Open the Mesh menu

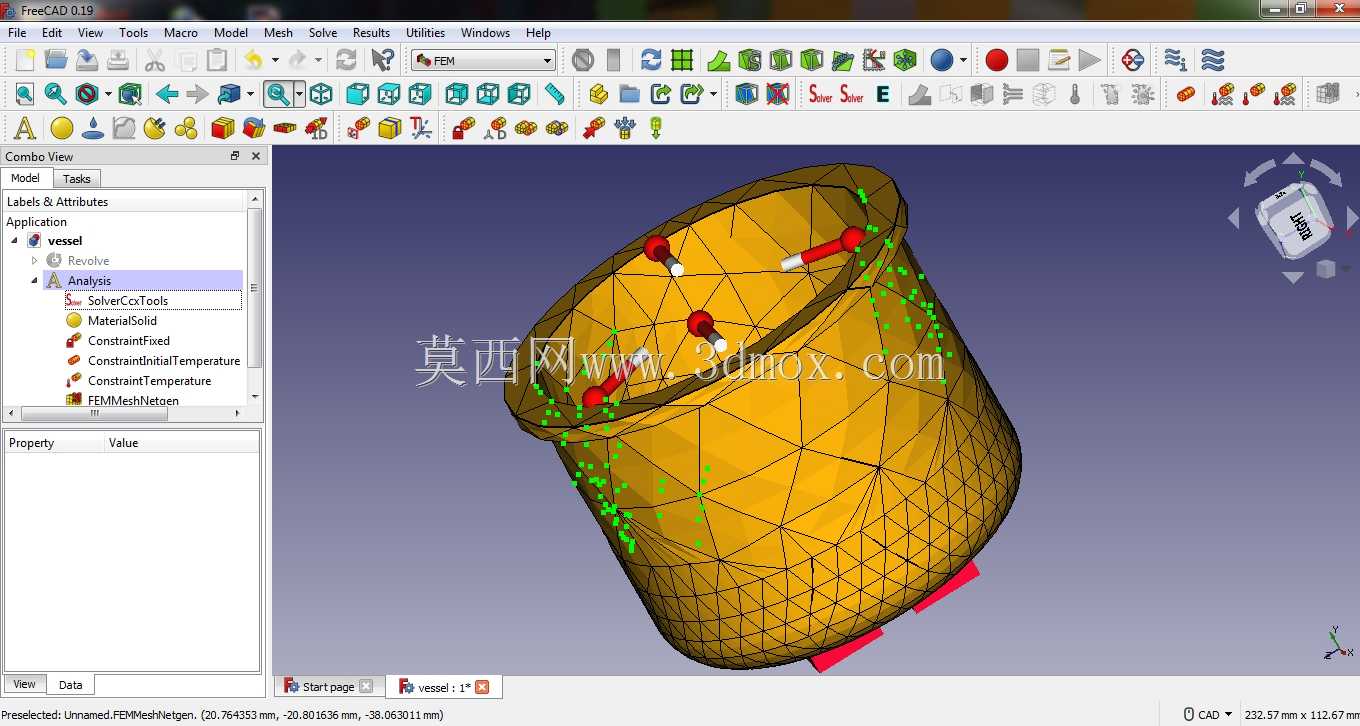pos(278,33)
